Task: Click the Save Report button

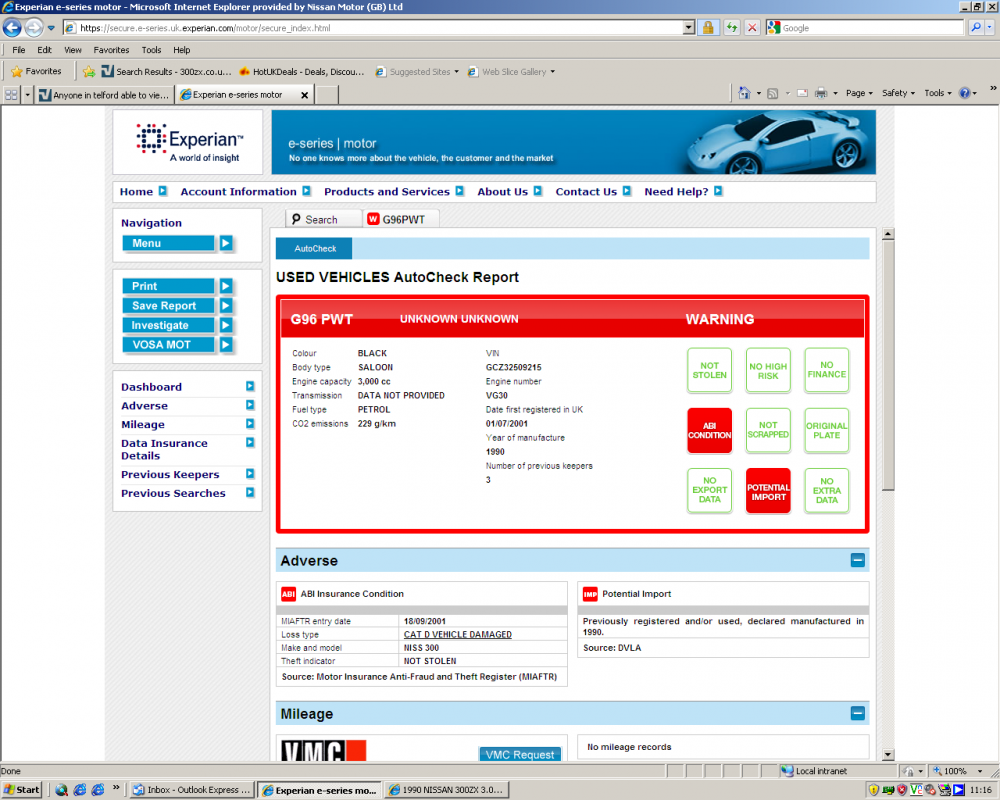Action: point(174,306)
